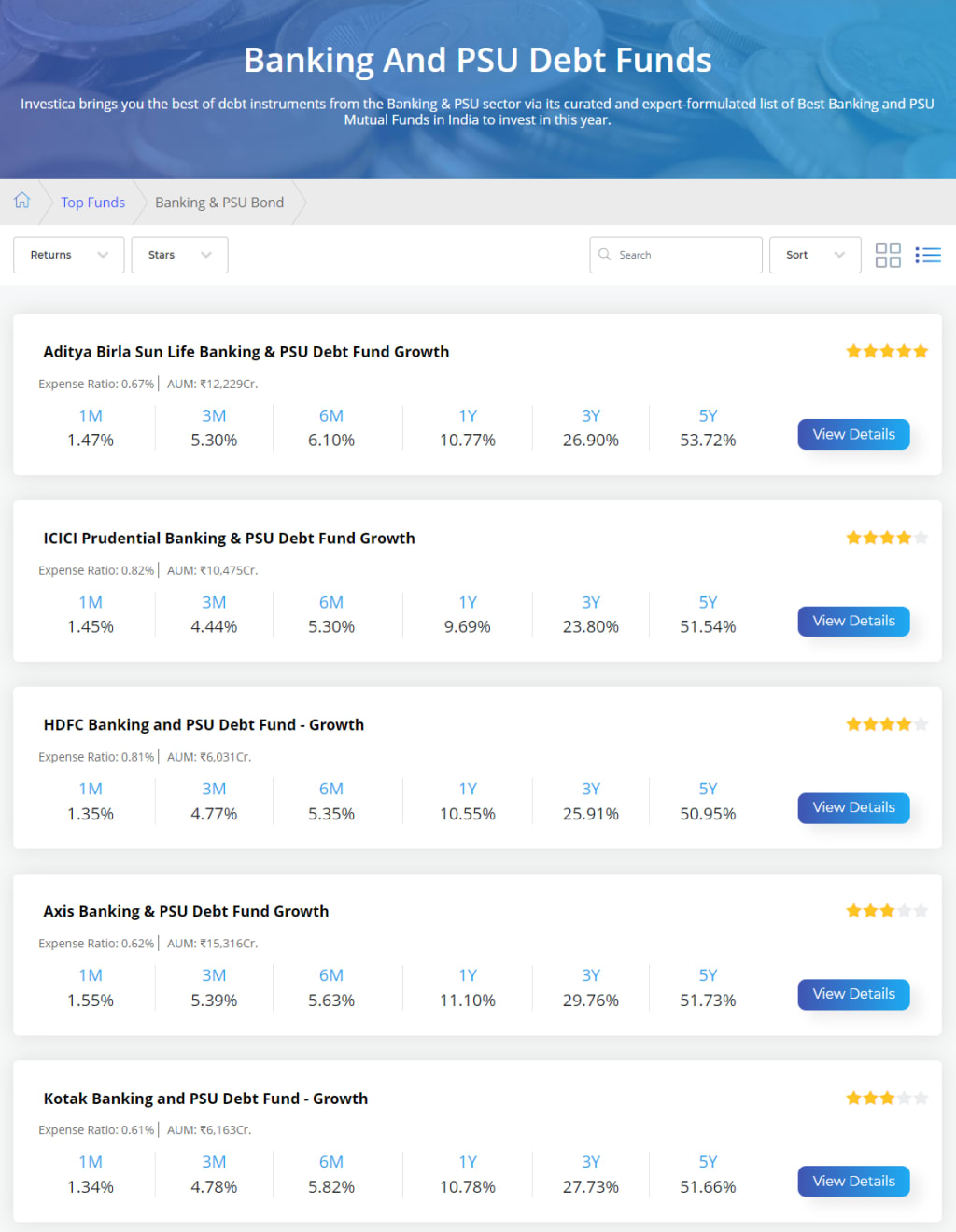
Task: Open the Stars filter dropdown
Action: click(x=180, y=255)
